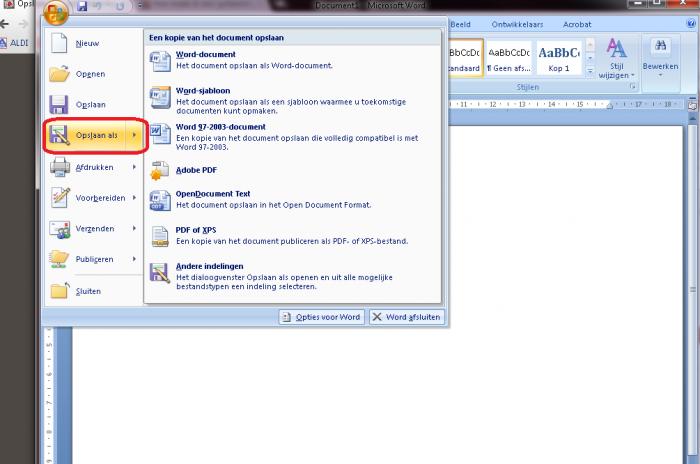Click 'Het document opslaan als Word-document.' description
700x464 pixels.
pos(254,66)
